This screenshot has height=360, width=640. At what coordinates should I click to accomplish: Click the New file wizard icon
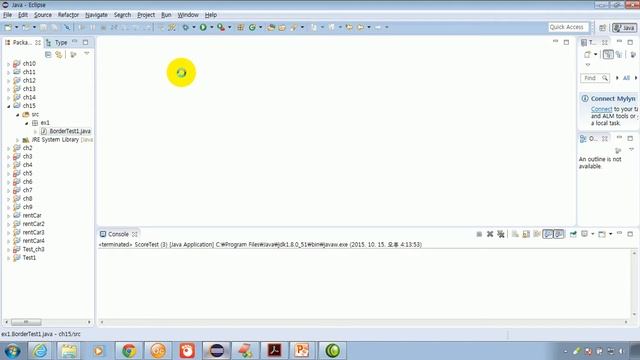(x=8, y=27)
